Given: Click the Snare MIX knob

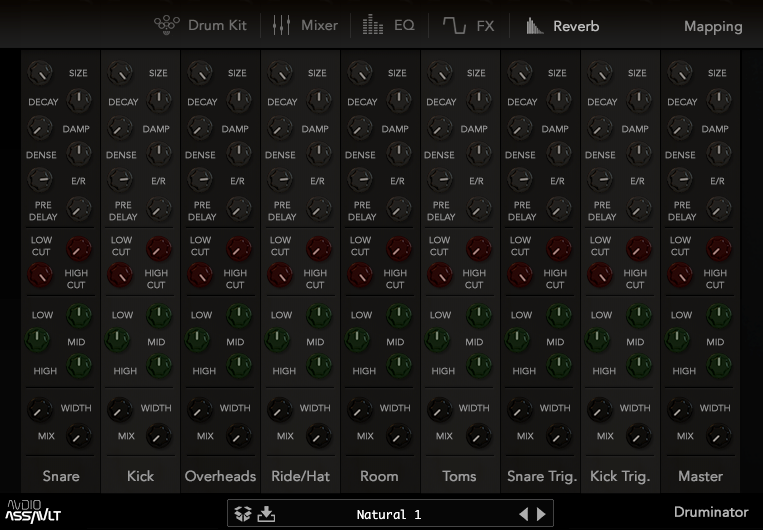Looking at the screenshot, I should click(78, 436).
